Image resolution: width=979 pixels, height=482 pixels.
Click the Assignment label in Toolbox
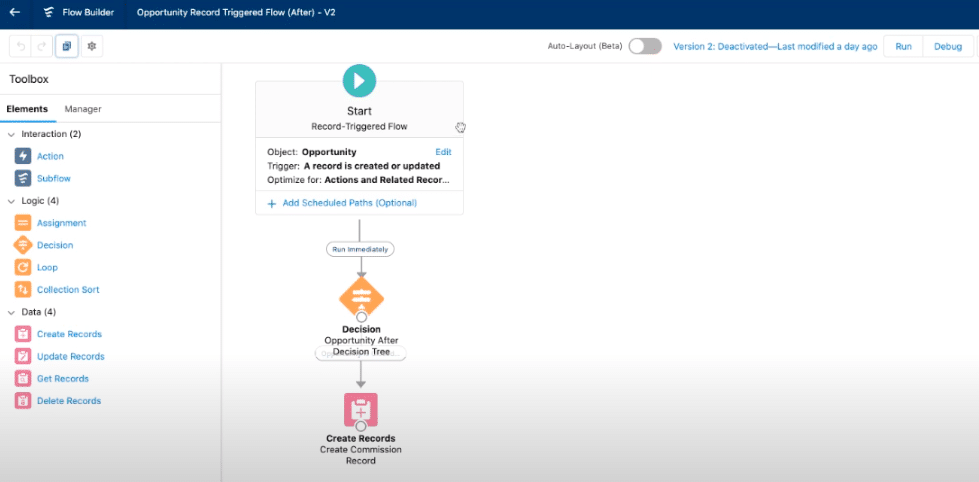point(61,223)
